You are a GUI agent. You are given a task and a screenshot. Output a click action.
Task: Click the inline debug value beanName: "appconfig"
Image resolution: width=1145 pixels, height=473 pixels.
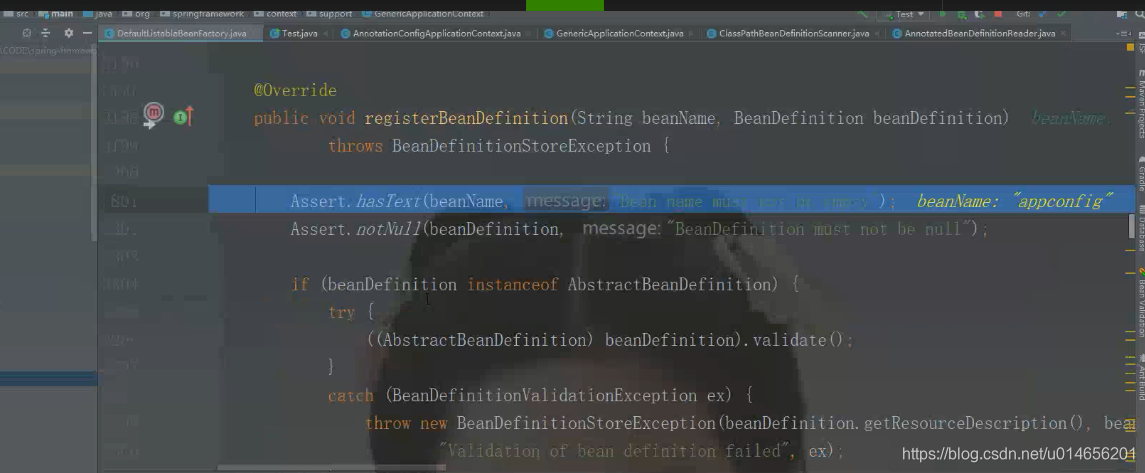1014,201
